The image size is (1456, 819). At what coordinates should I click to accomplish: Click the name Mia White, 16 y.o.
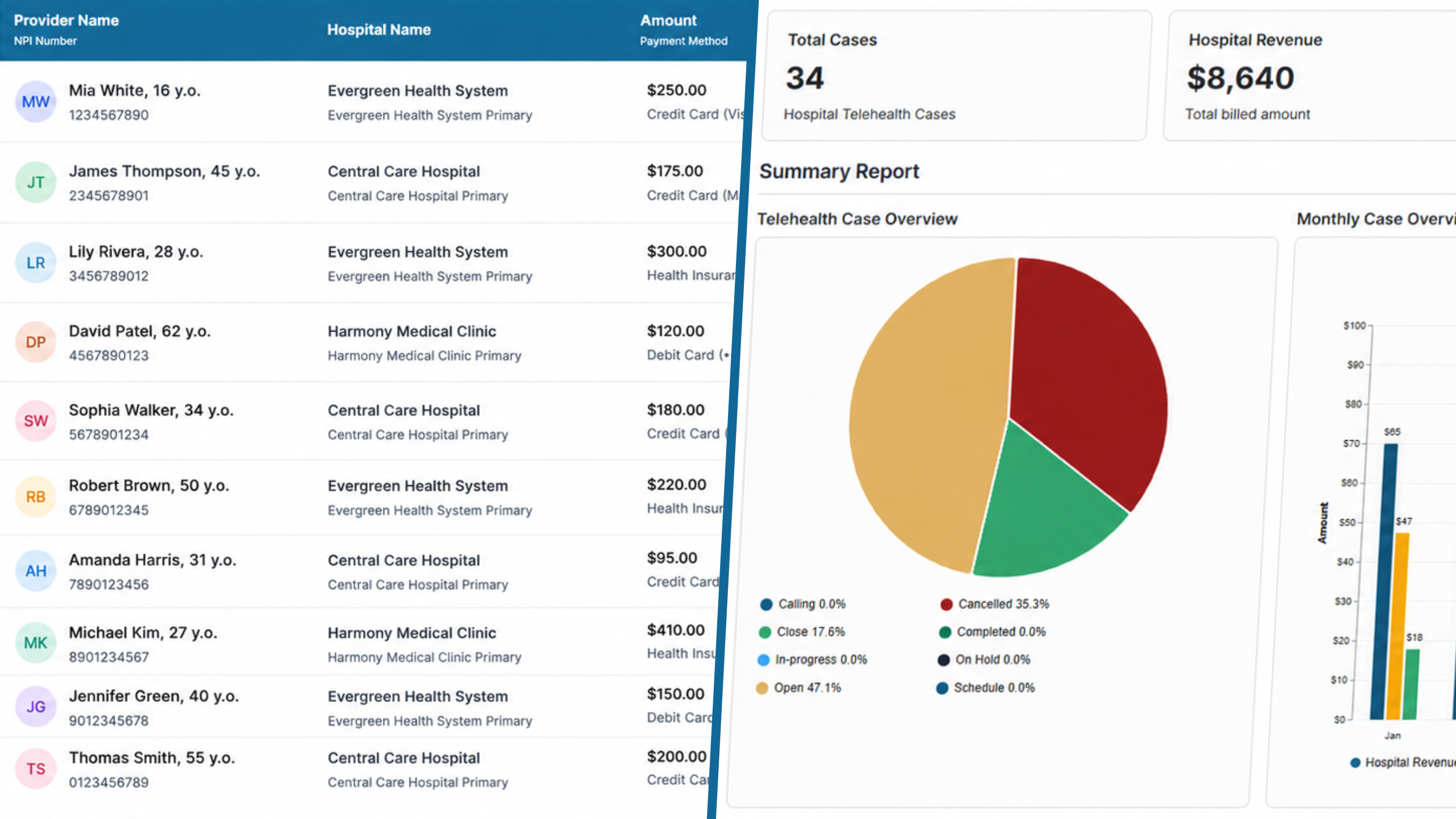(x=135, y=90)
